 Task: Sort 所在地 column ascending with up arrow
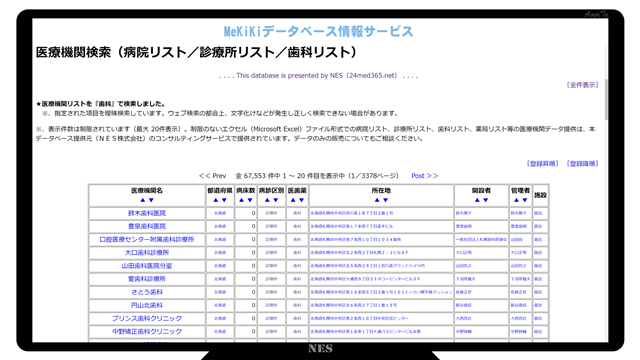coord(377,200)
